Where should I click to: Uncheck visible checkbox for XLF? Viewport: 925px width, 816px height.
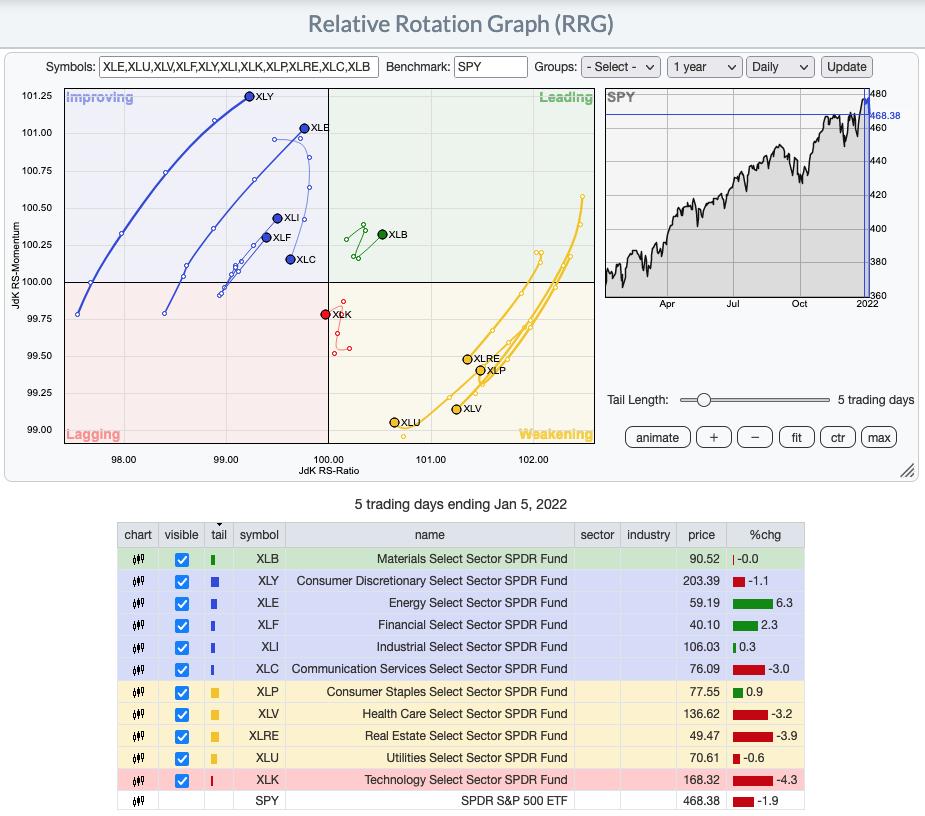[182, 626]
